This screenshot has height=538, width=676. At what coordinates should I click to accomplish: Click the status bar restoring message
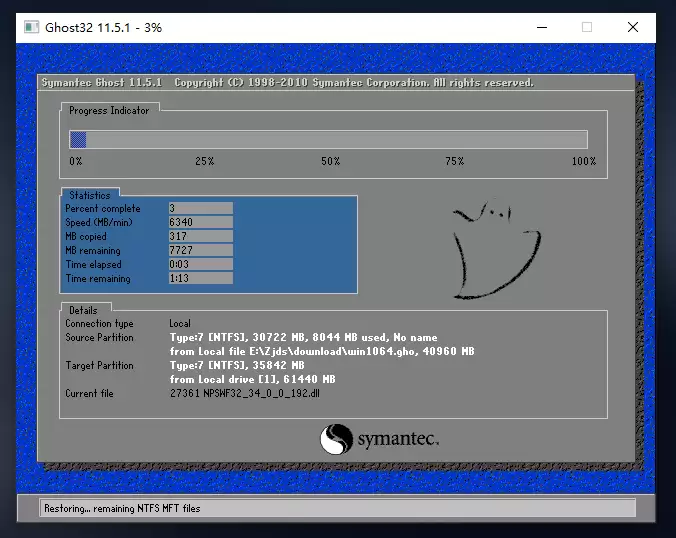coord(122,508)
